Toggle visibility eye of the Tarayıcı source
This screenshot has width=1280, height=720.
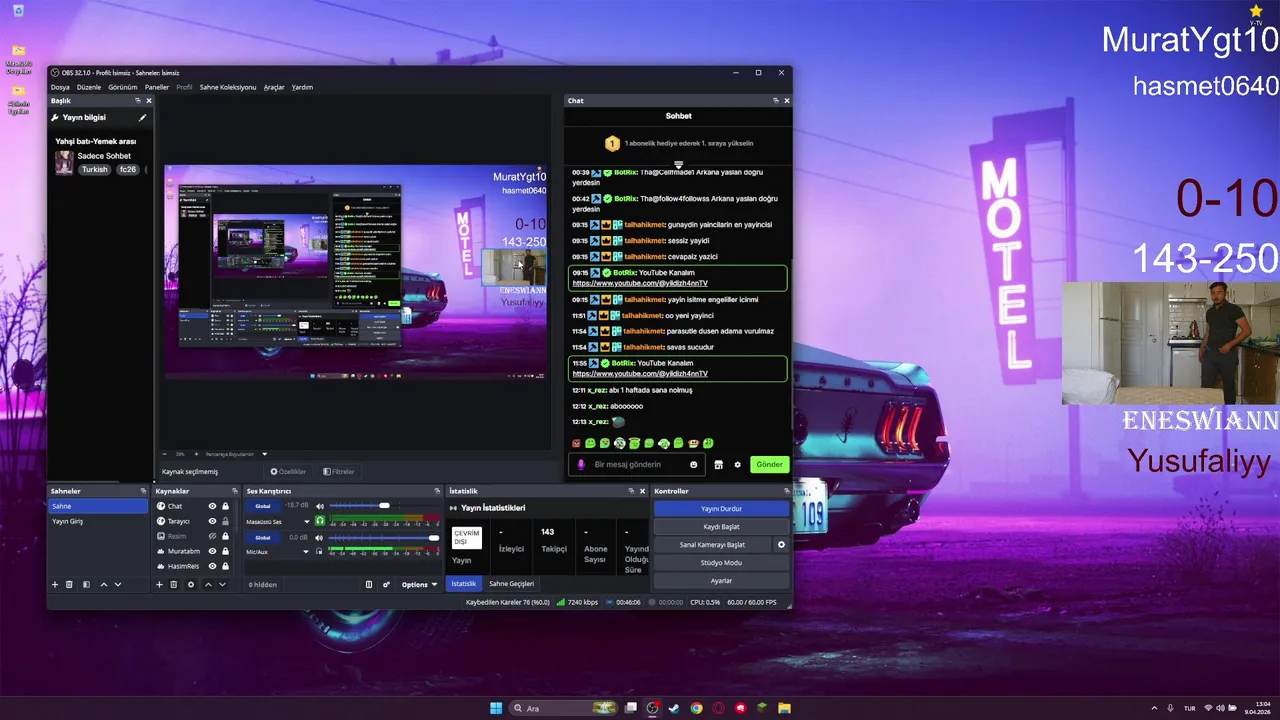[212, 521]
